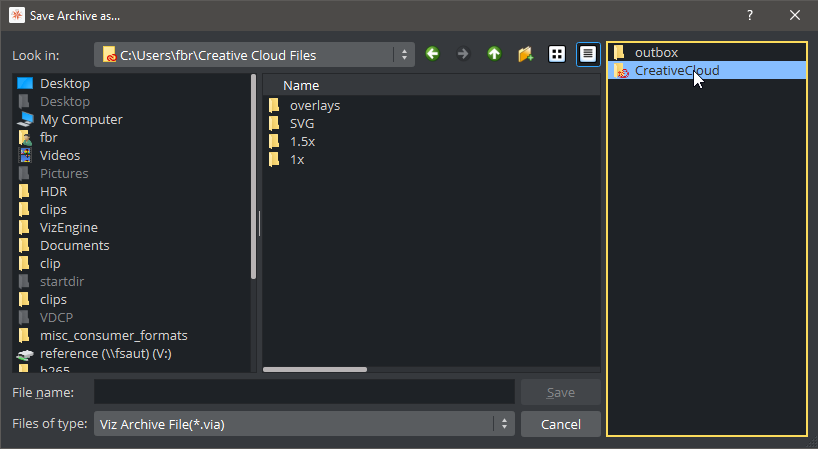Navigate up to the parent directory
Image resolution: width=818 pixels, height=449 pixels.
click(x=494, y=54)
